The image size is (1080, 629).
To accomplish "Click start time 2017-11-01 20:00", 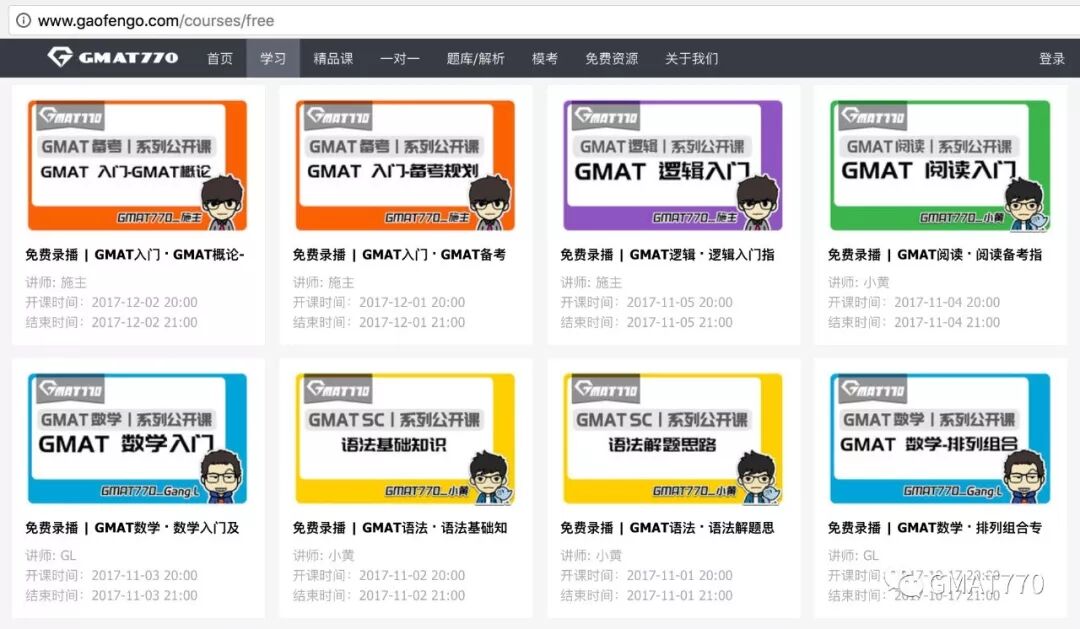I will tap(680, 575).
